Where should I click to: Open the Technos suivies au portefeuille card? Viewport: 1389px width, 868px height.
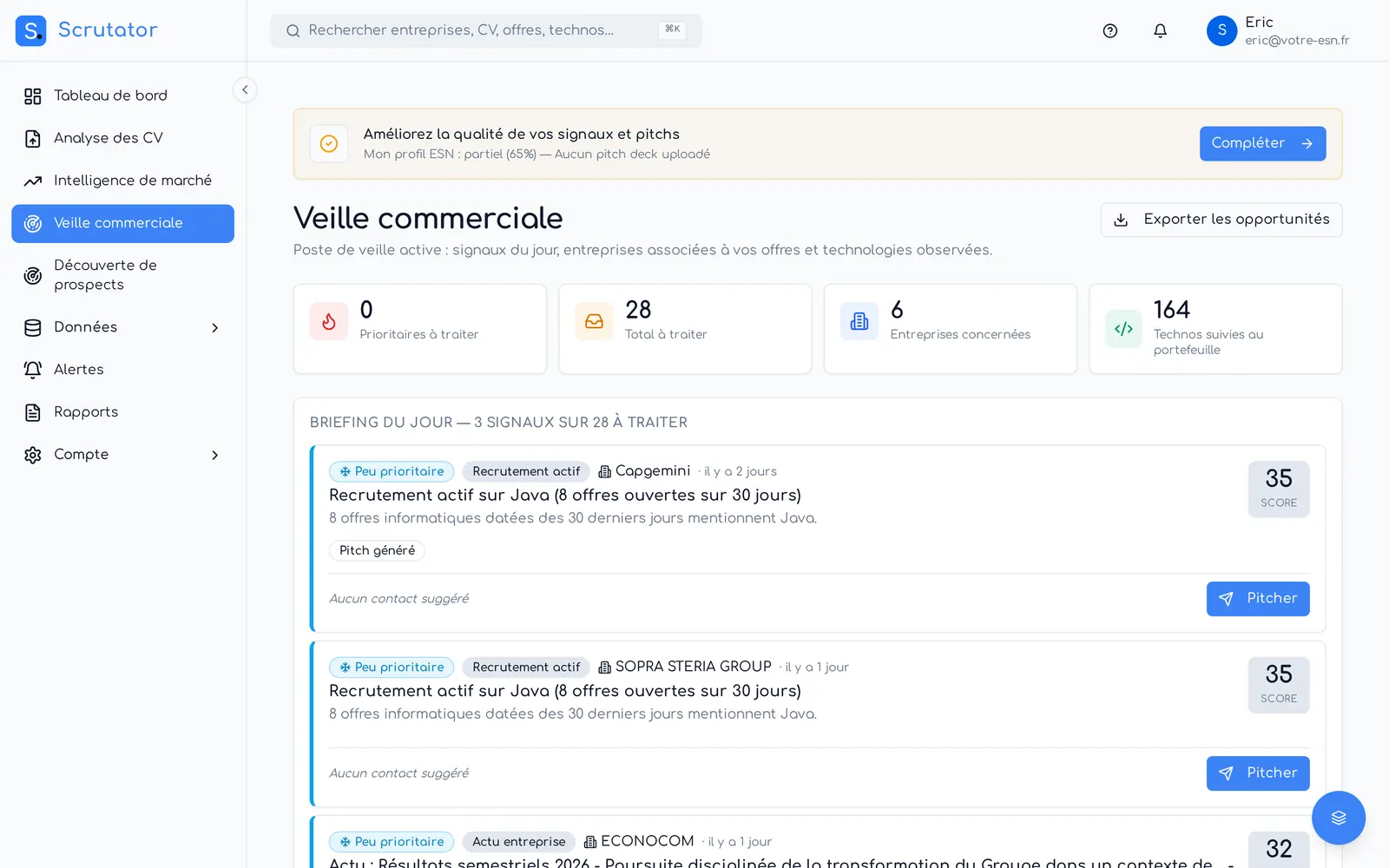point(1215,329)
